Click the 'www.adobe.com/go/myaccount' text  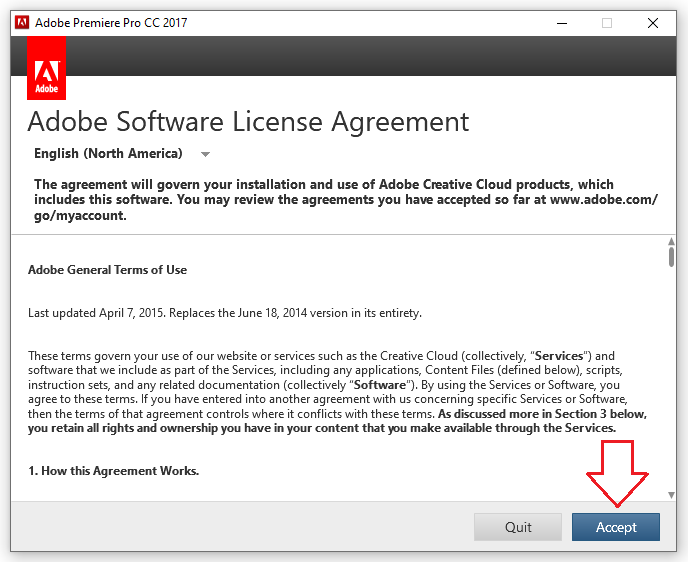tap(346, 208)
